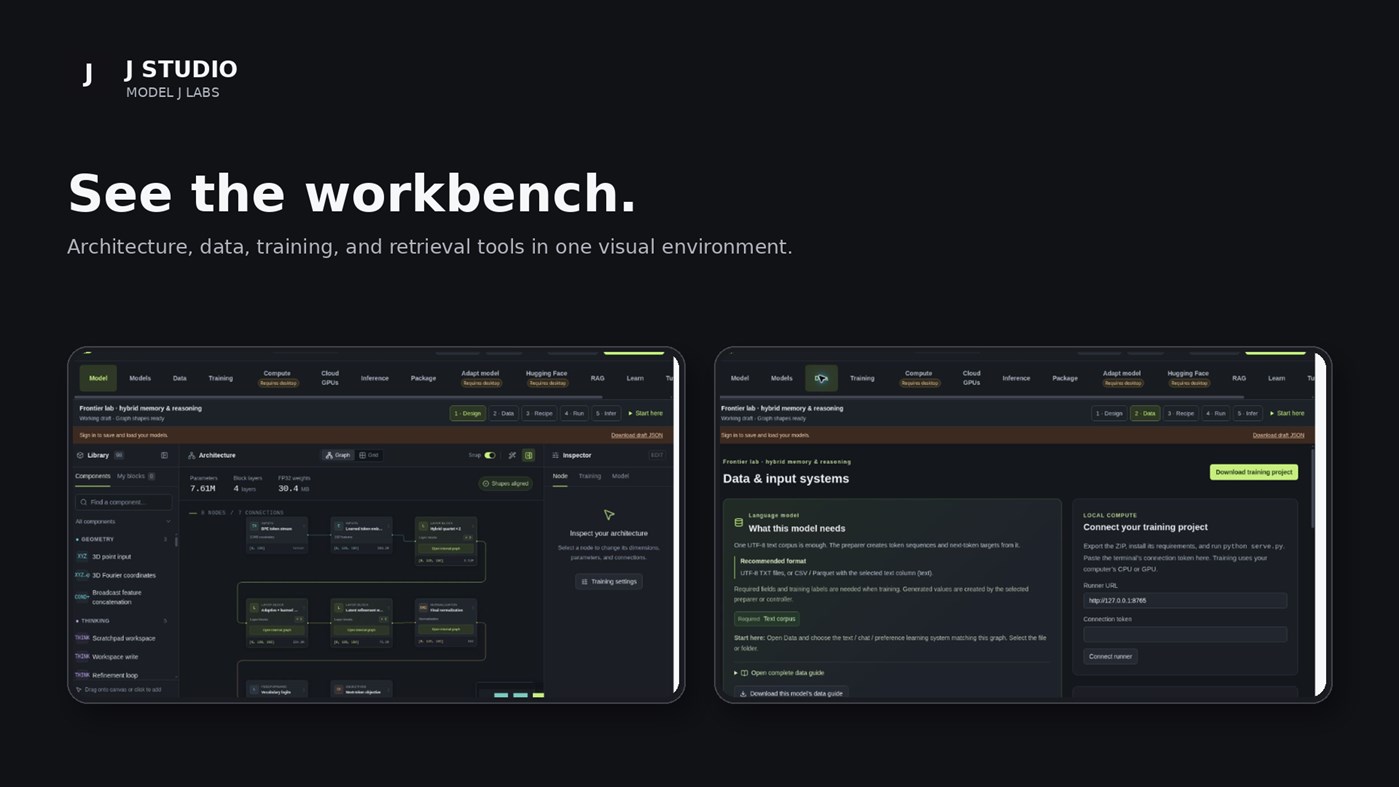Open the Training tab in the Inspector panel

[x=590, y=476]
